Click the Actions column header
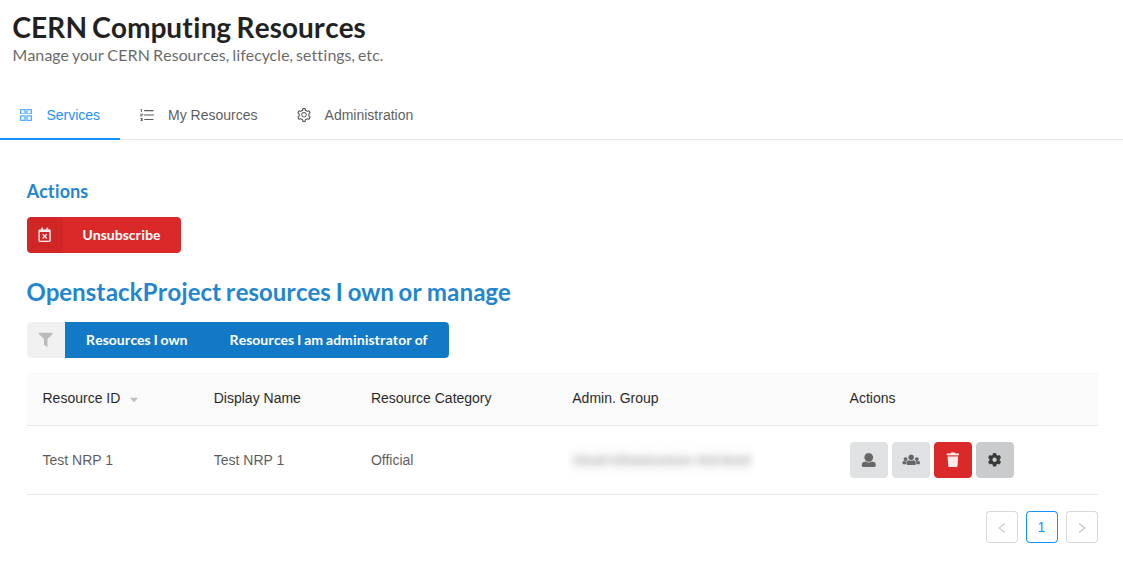The width and height of the screenshot is (1123, 575). tap(872, 398)
